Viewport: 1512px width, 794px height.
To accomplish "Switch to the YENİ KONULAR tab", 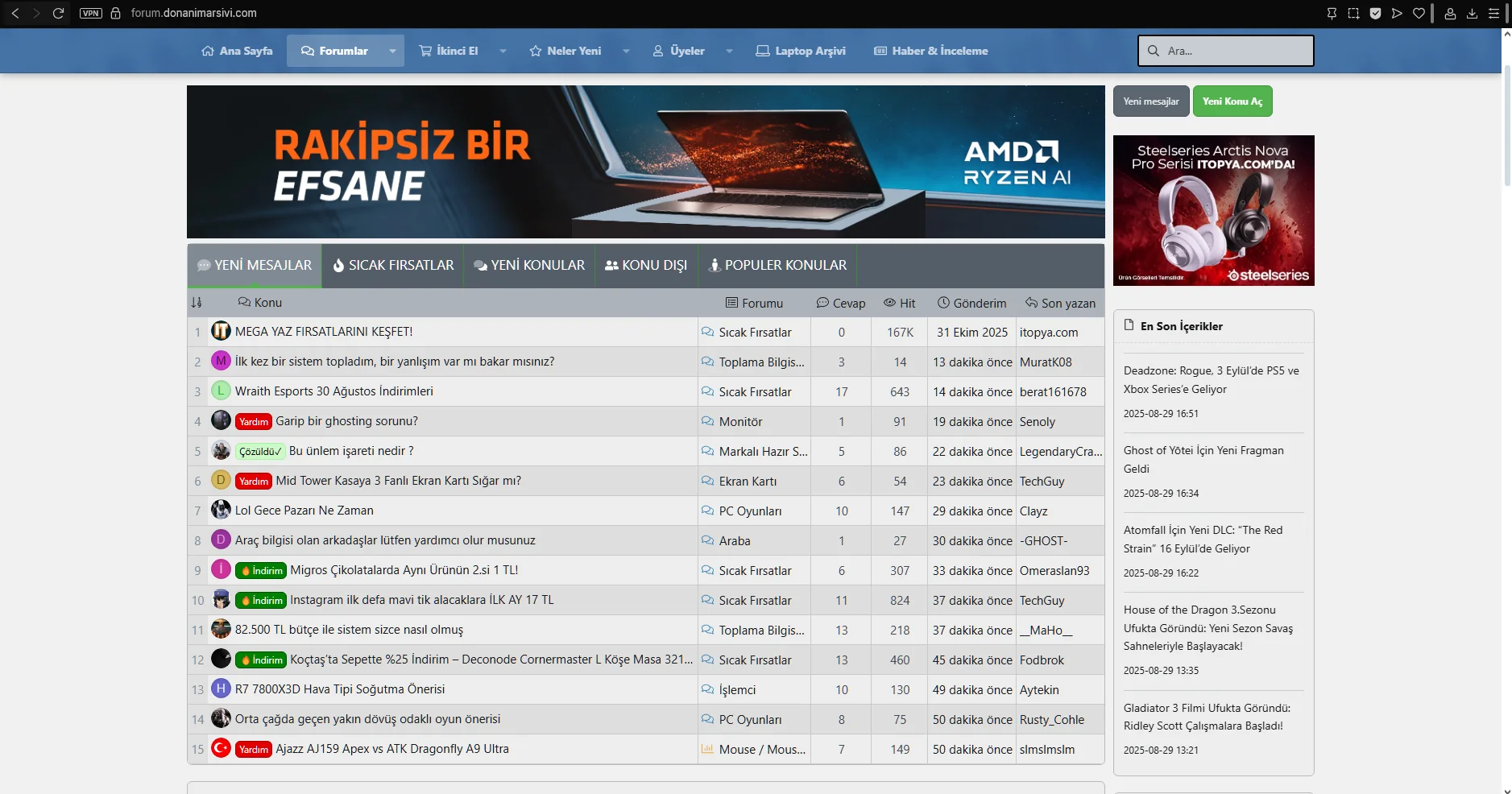I will [x=529, y=266].
